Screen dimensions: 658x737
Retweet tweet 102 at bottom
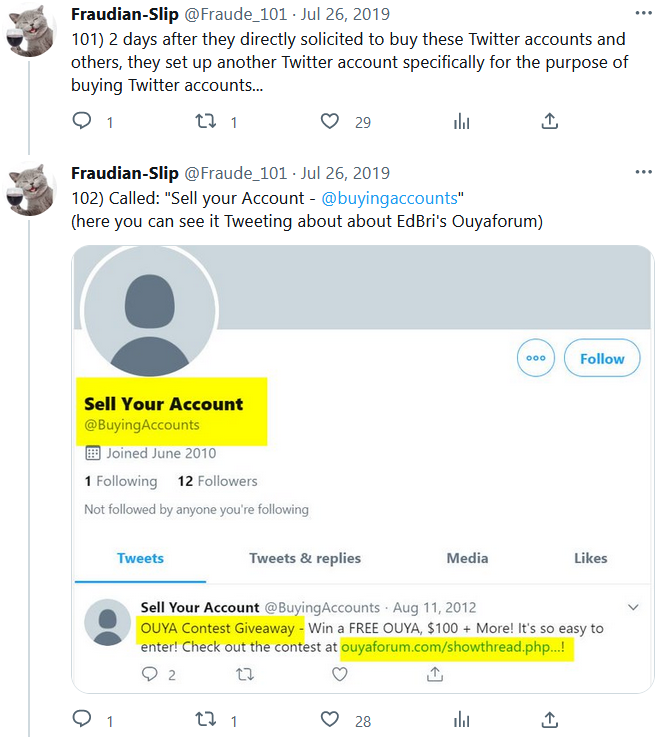[x=205, y=720]
